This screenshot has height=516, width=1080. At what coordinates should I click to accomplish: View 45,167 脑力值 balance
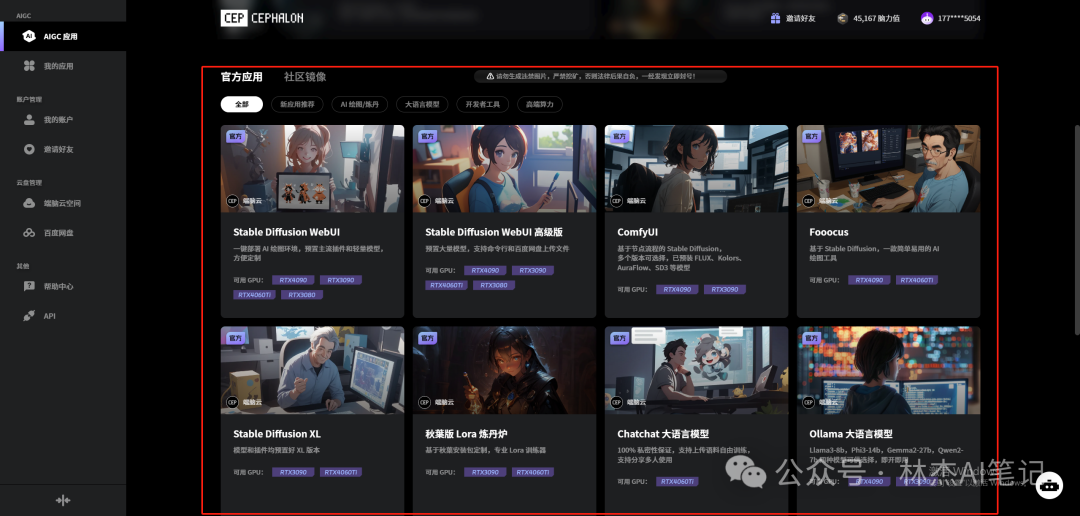click(876, 19)
